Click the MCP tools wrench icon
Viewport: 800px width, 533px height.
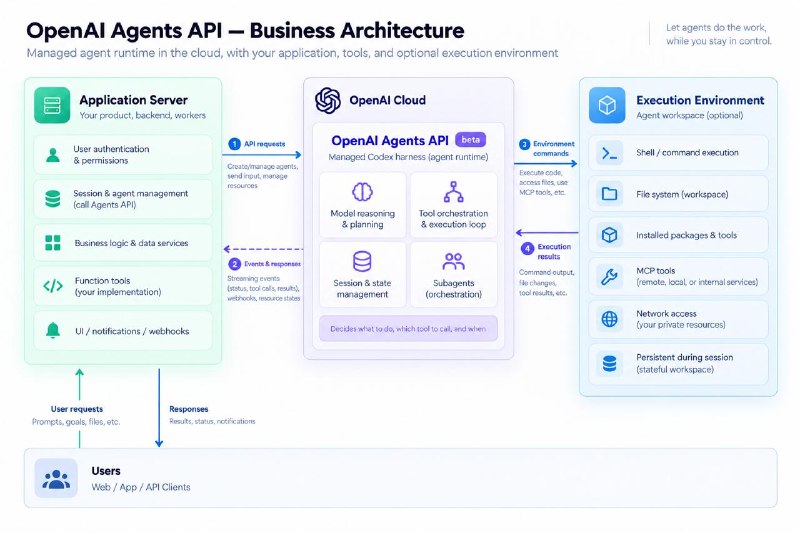tap(609, 276)
